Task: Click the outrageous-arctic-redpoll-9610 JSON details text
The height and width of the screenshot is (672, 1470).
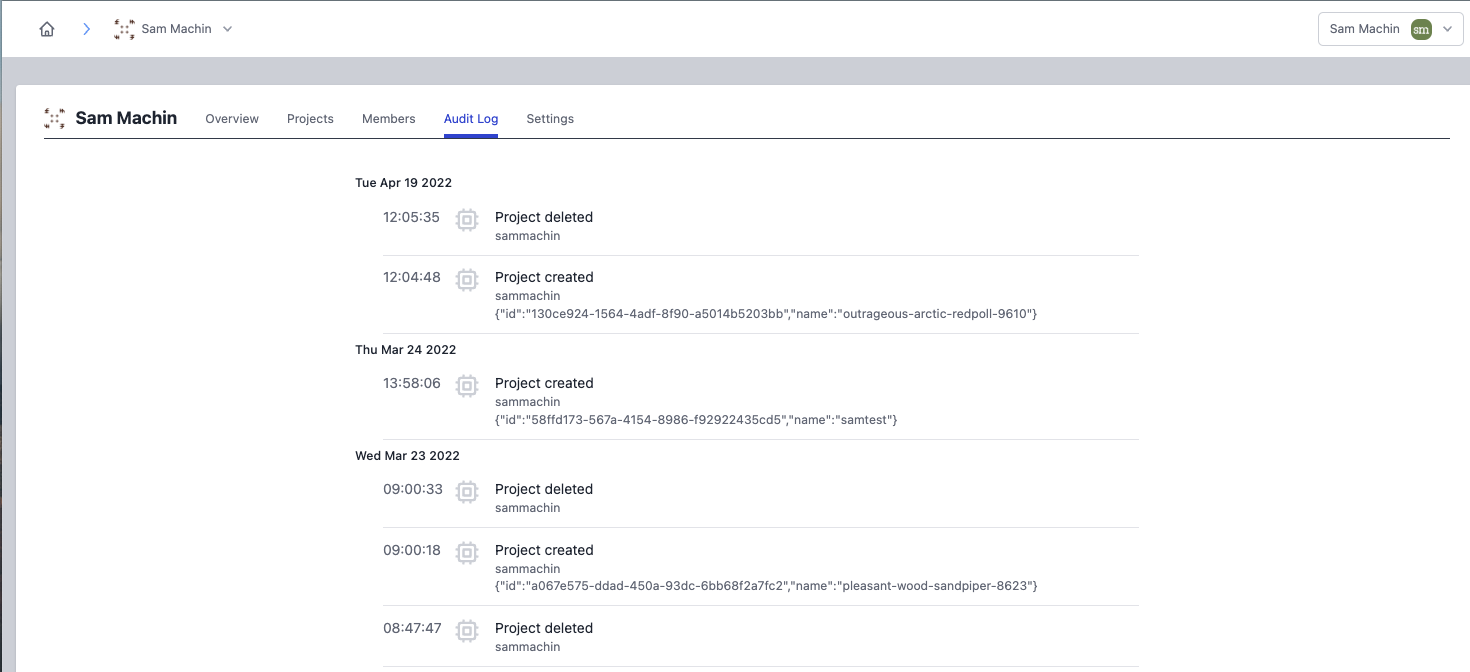Action: (766, 314)
